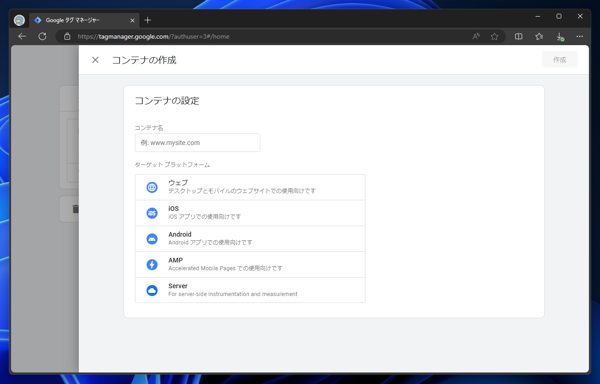Focus the コンテナ名 container name field

coord(197,143)
